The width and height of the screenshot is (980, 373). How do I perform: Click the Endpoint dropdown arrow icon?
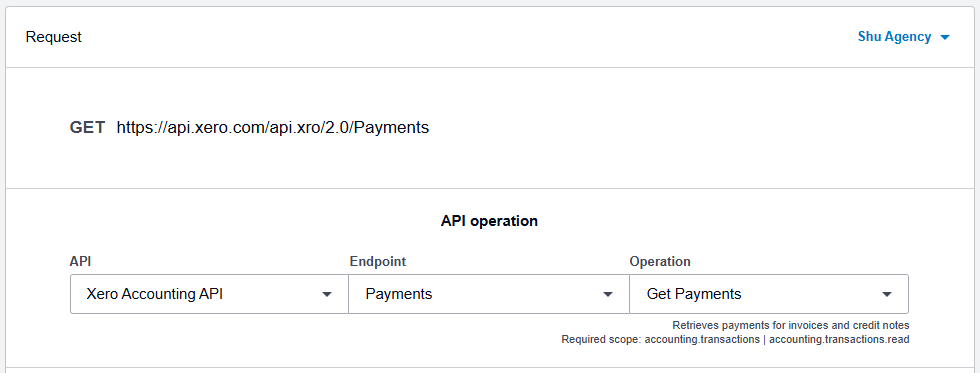(607, 294)
